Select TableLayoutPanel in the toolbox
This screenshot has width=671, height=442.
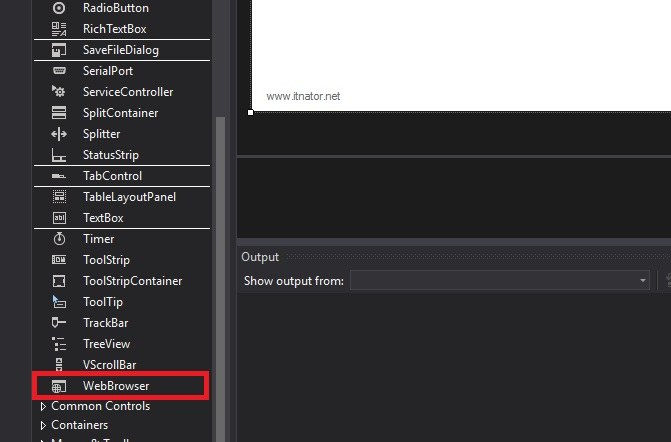point(129,197)
